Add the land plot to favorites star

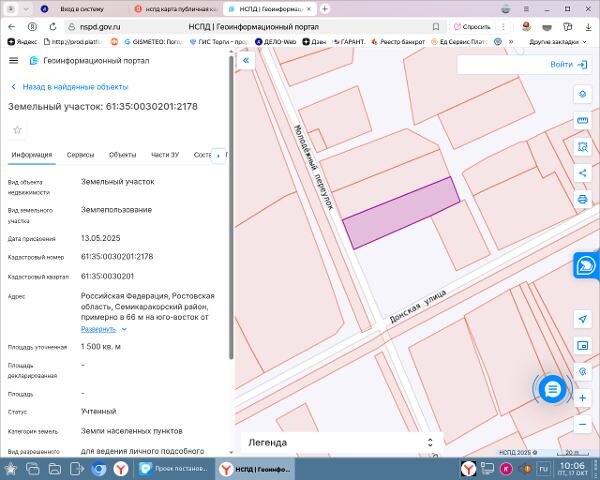17,130
